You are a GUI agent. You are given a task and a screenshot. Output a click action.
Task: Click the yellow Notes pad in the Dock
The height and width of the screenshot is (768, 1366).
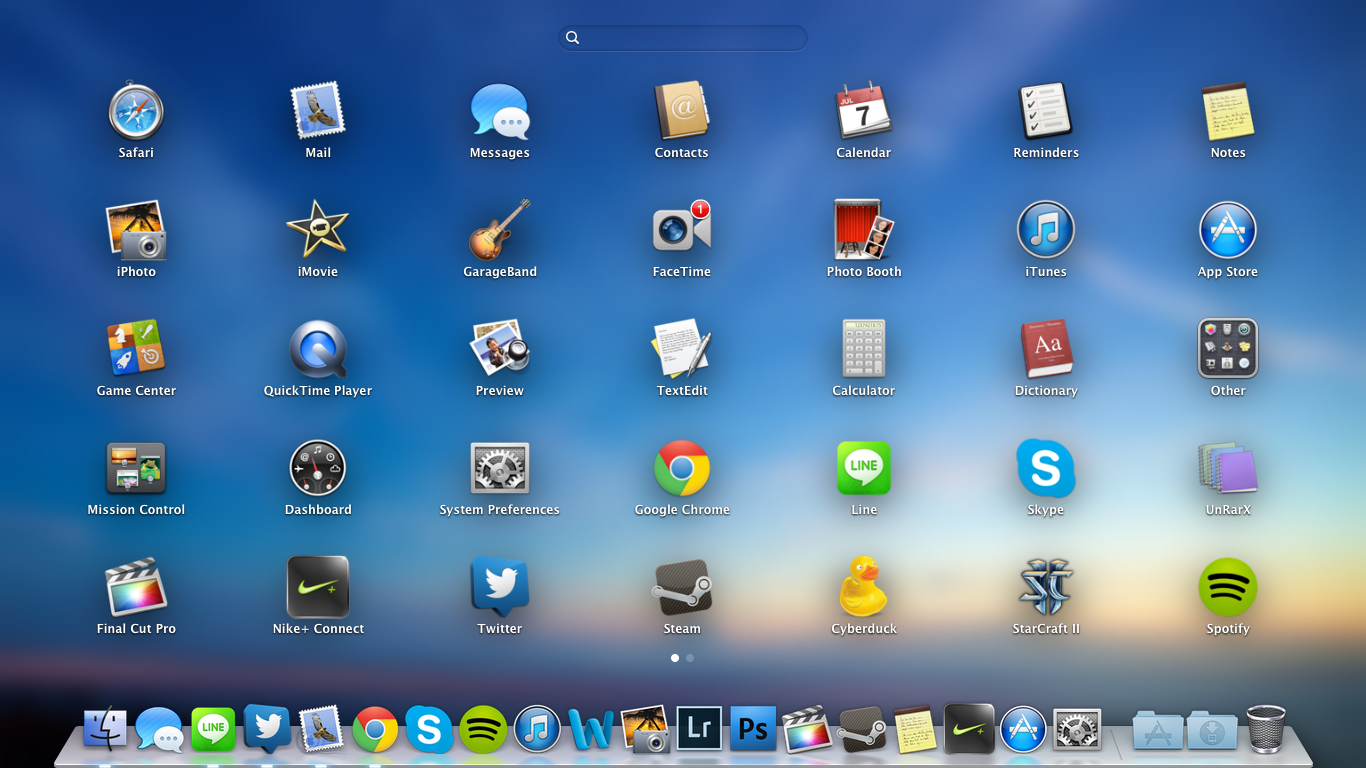point(915,729)
